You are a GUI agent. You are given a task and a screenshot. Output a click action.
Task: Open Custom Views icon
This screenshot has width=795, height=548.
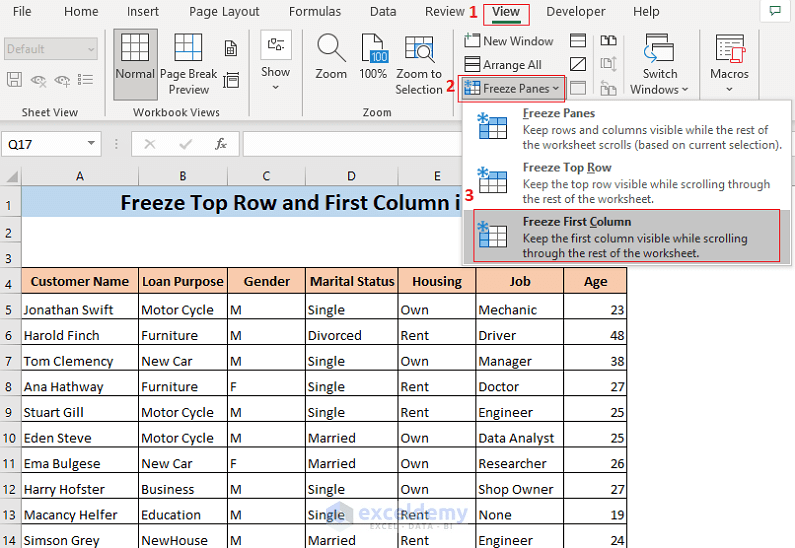coord(231,80)
